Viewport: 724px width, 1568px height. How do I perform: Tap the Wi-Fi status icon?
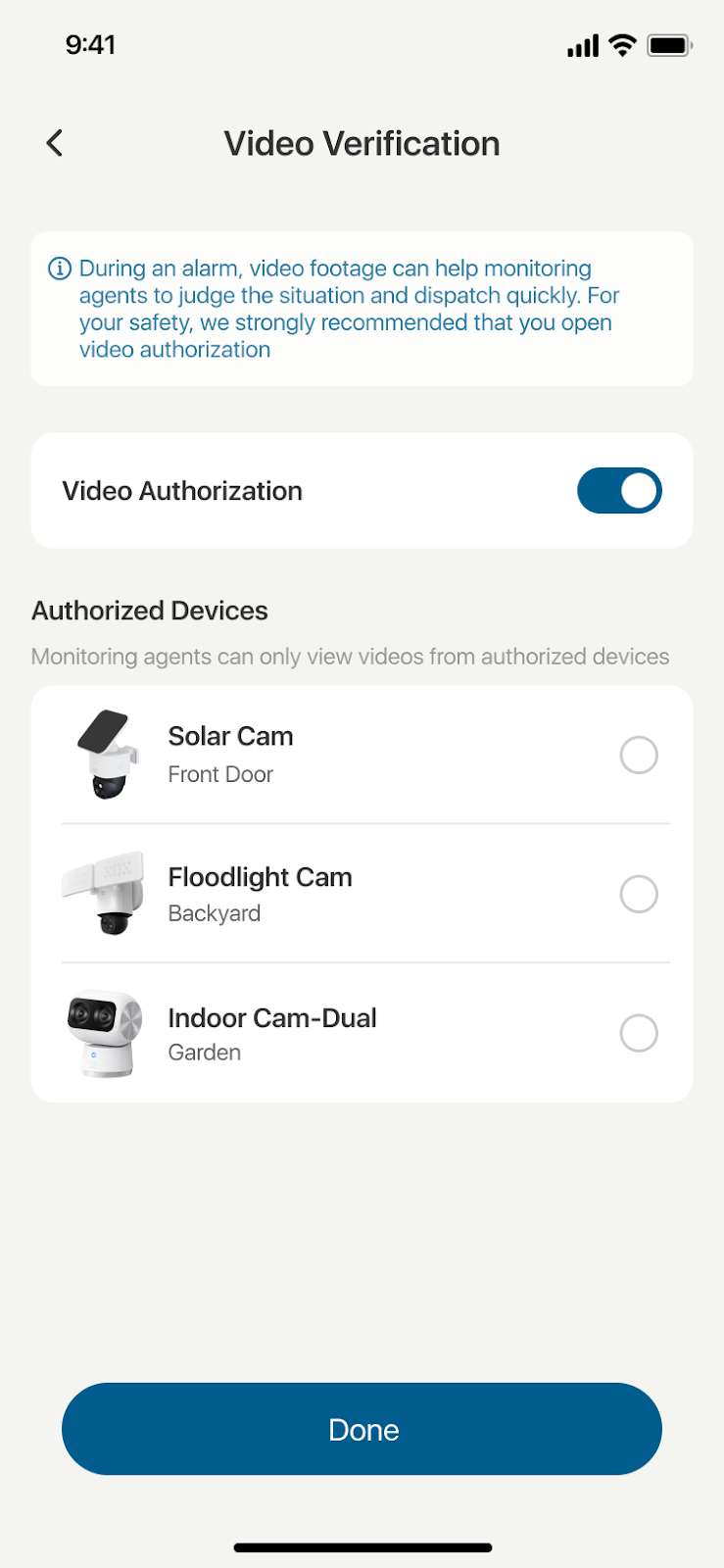[622, 45]
